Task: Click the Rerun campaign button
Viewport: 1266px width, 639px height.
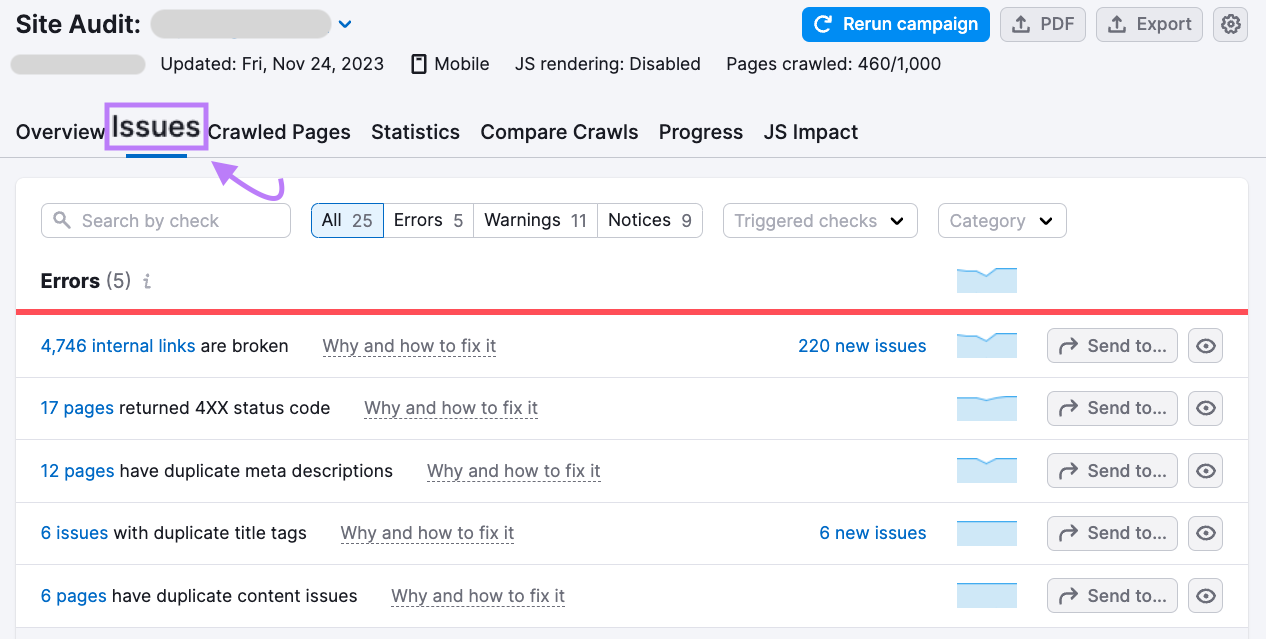Action: pyautogui.click(x=895, y=24)
